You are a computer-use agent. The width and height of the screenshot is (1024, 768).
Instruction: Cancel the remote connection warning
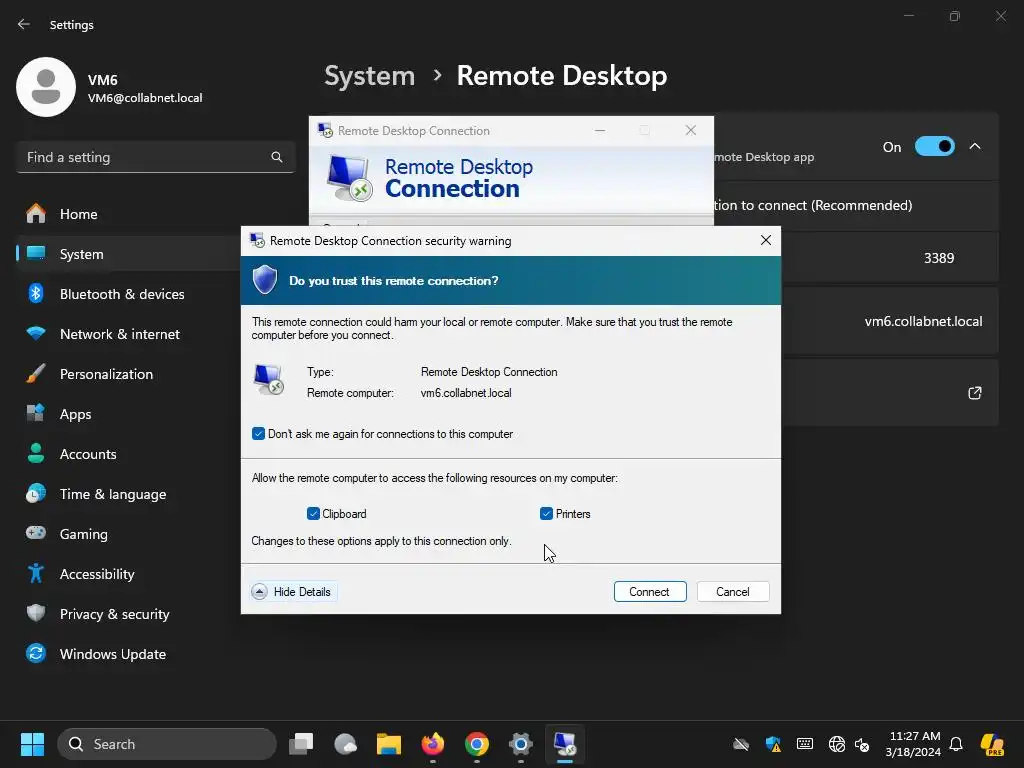pyautogui.click(x=733, y=592)
